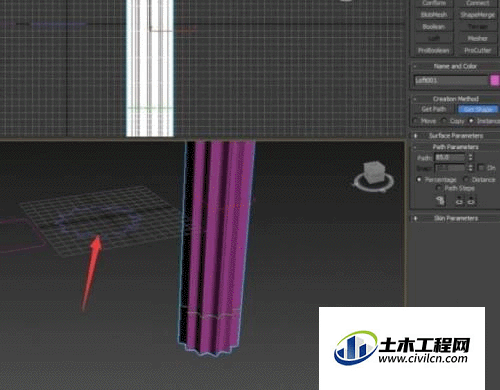500x390 pixels.
Task: Click the Get Path button
Action: pyautogui.click(x=433, y=109)
